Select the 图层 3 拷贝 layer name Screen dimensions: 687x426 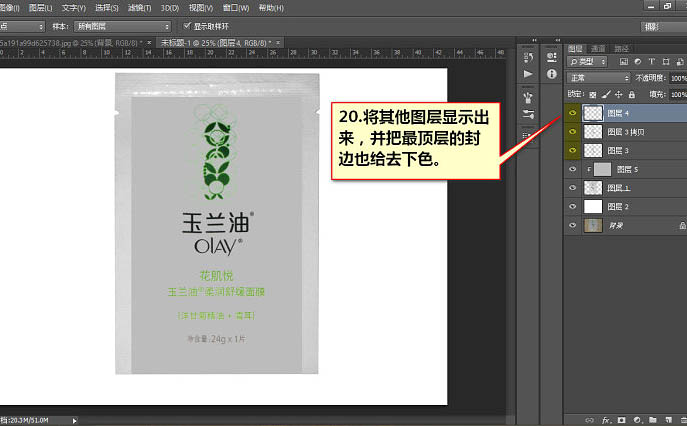(x=626, y=132)
